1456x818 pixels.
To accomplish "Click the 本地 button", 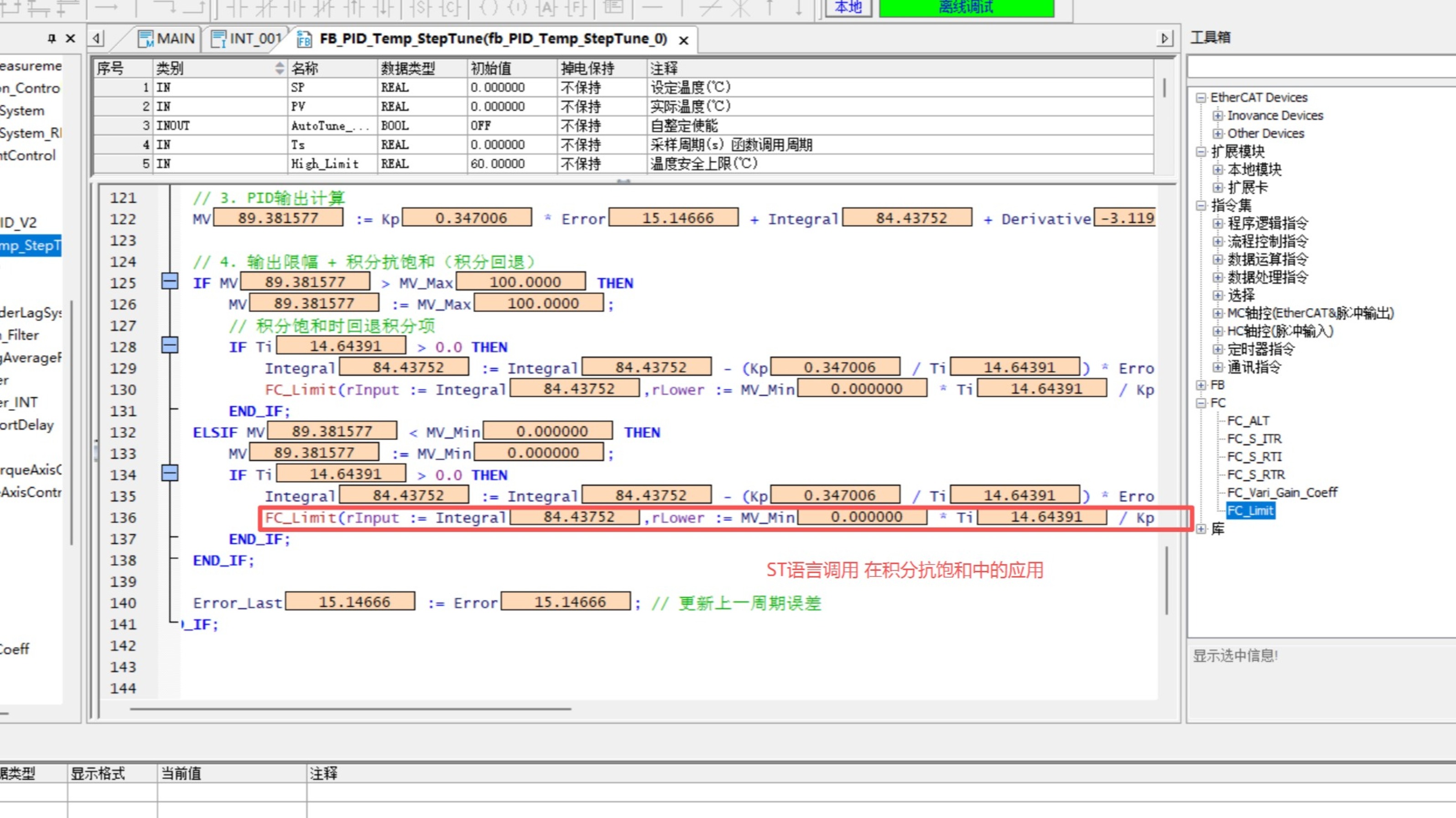I will click(x=848, y=7).
